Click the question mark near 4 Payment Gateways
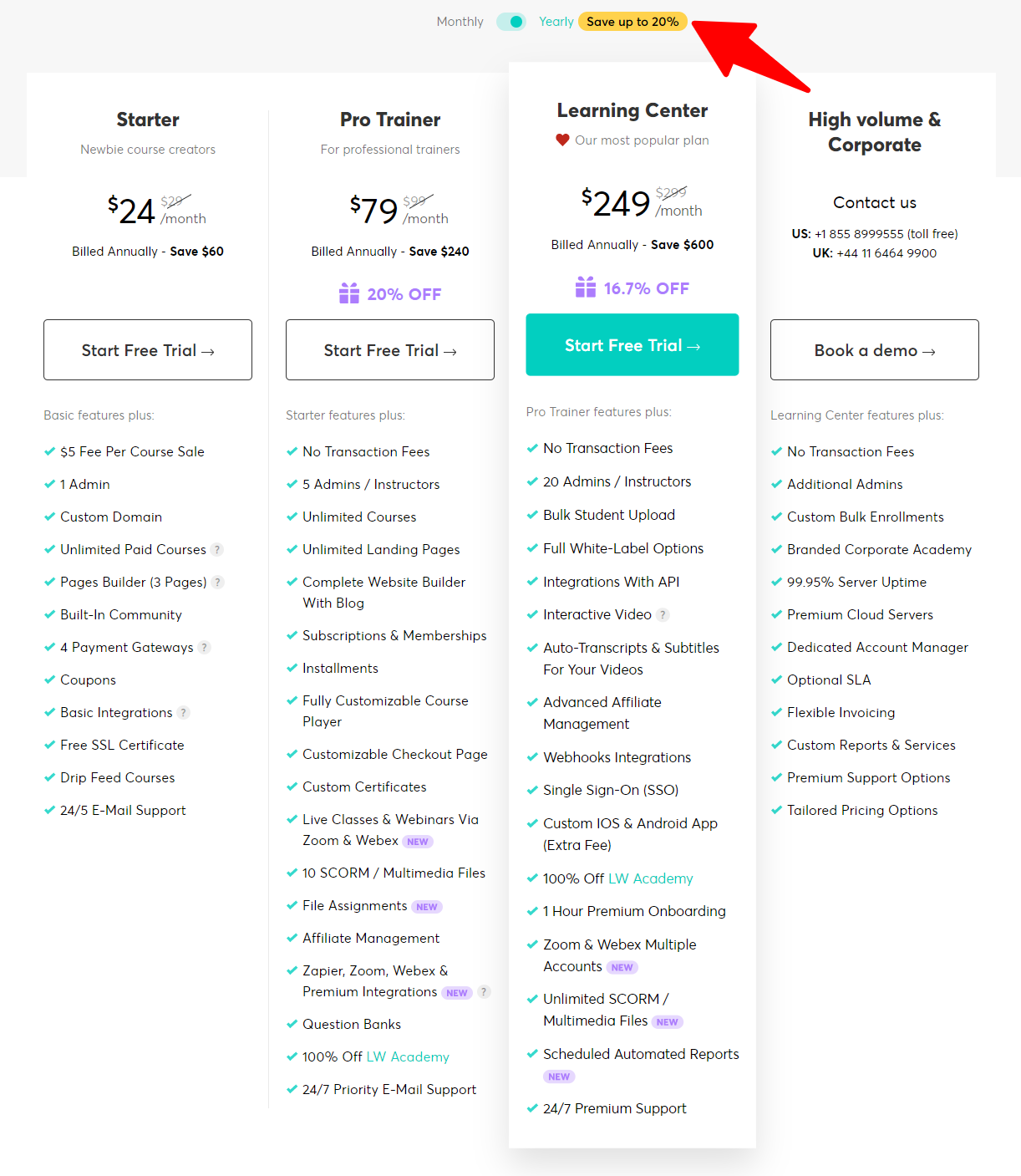 point(203,647)
